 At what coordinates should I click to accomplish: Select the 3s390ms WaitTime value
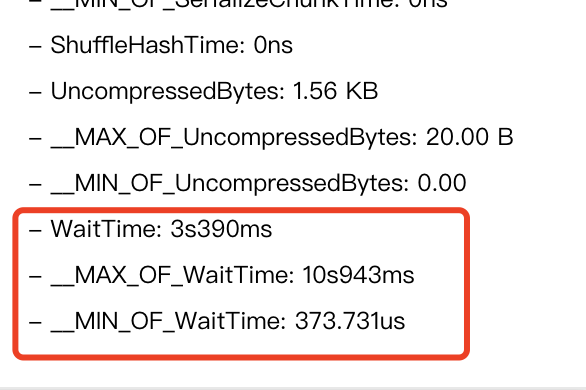pos(221,229)
